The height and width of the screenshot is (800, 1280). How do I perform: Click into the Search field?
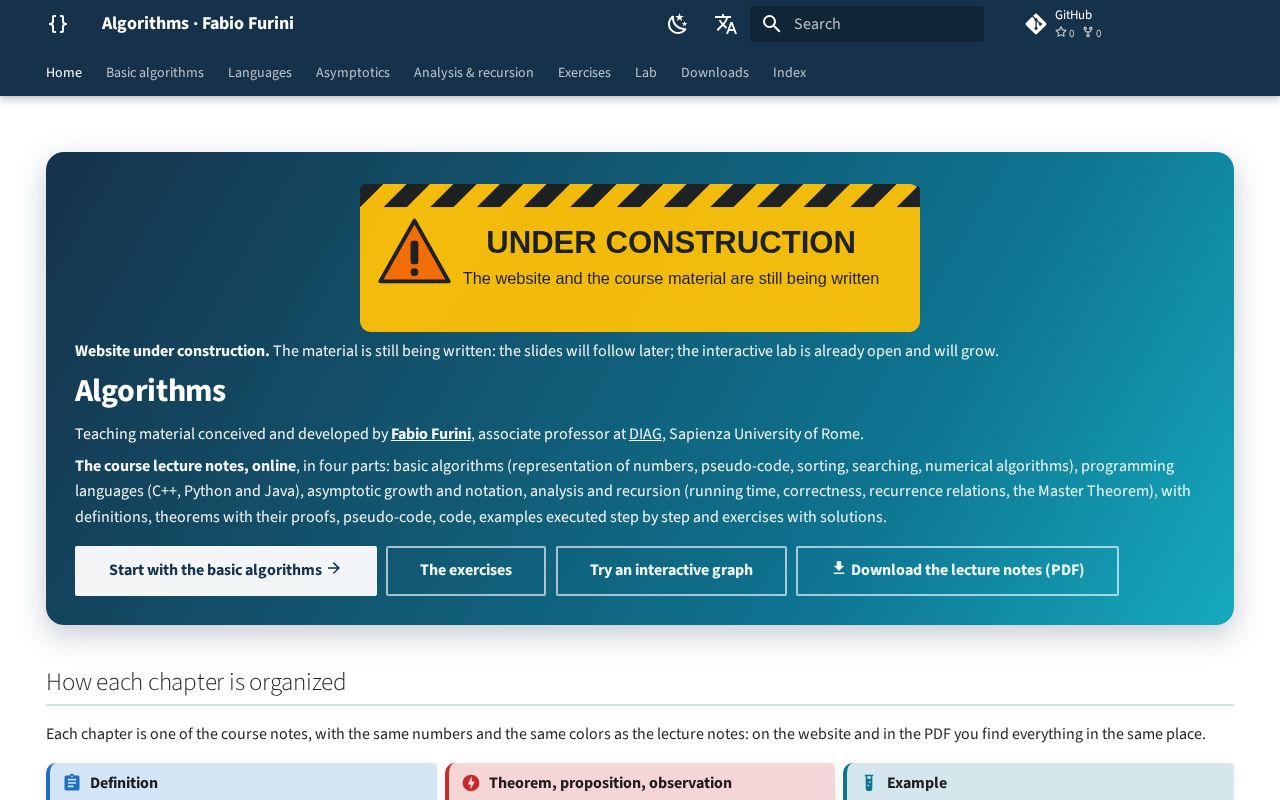point(867,24)
